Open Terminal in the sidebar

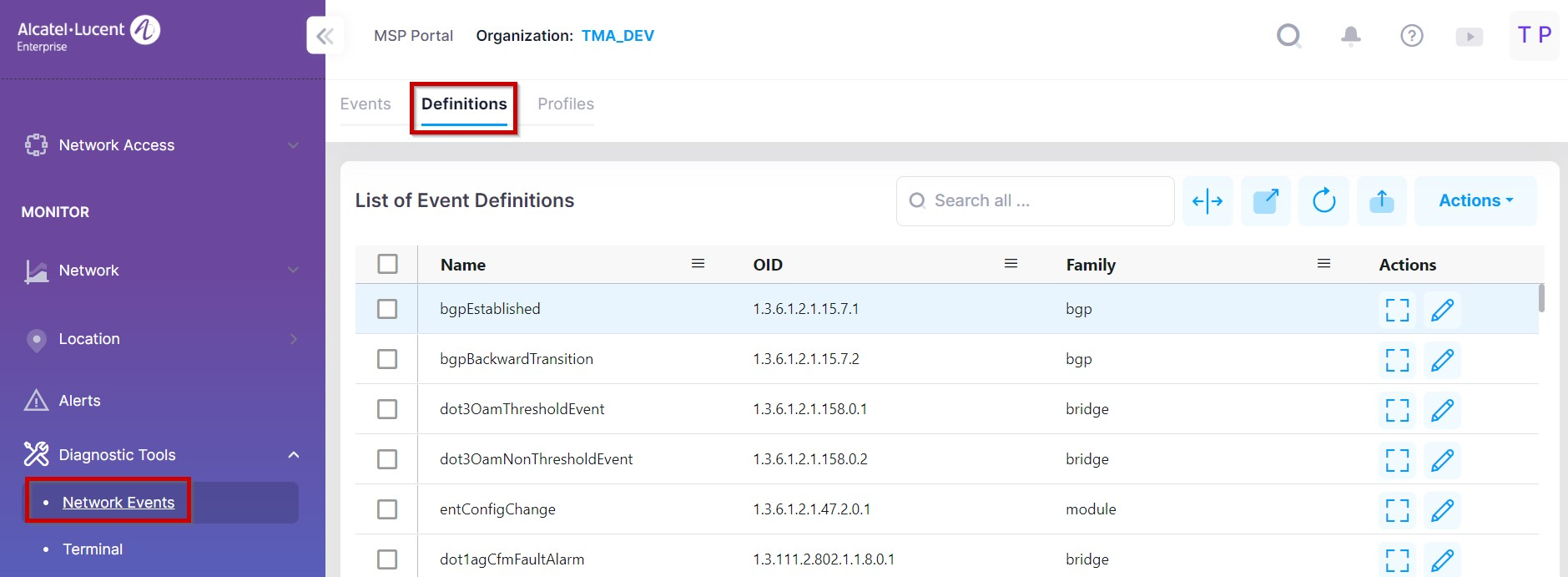pyautogui.click(x=93, y=549)
